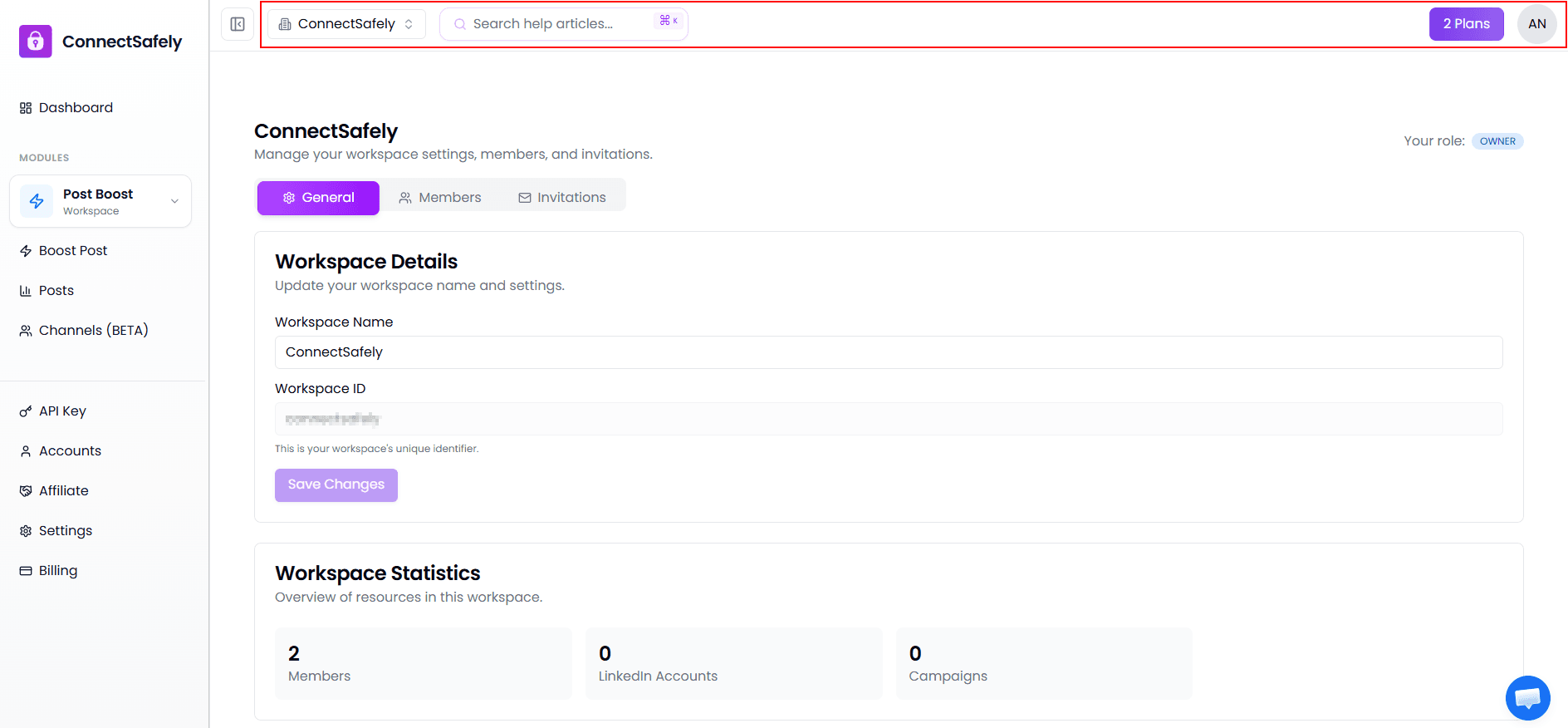Click the Workspace Statistics heading
The image size is (1568, 728).
(378, 573)
